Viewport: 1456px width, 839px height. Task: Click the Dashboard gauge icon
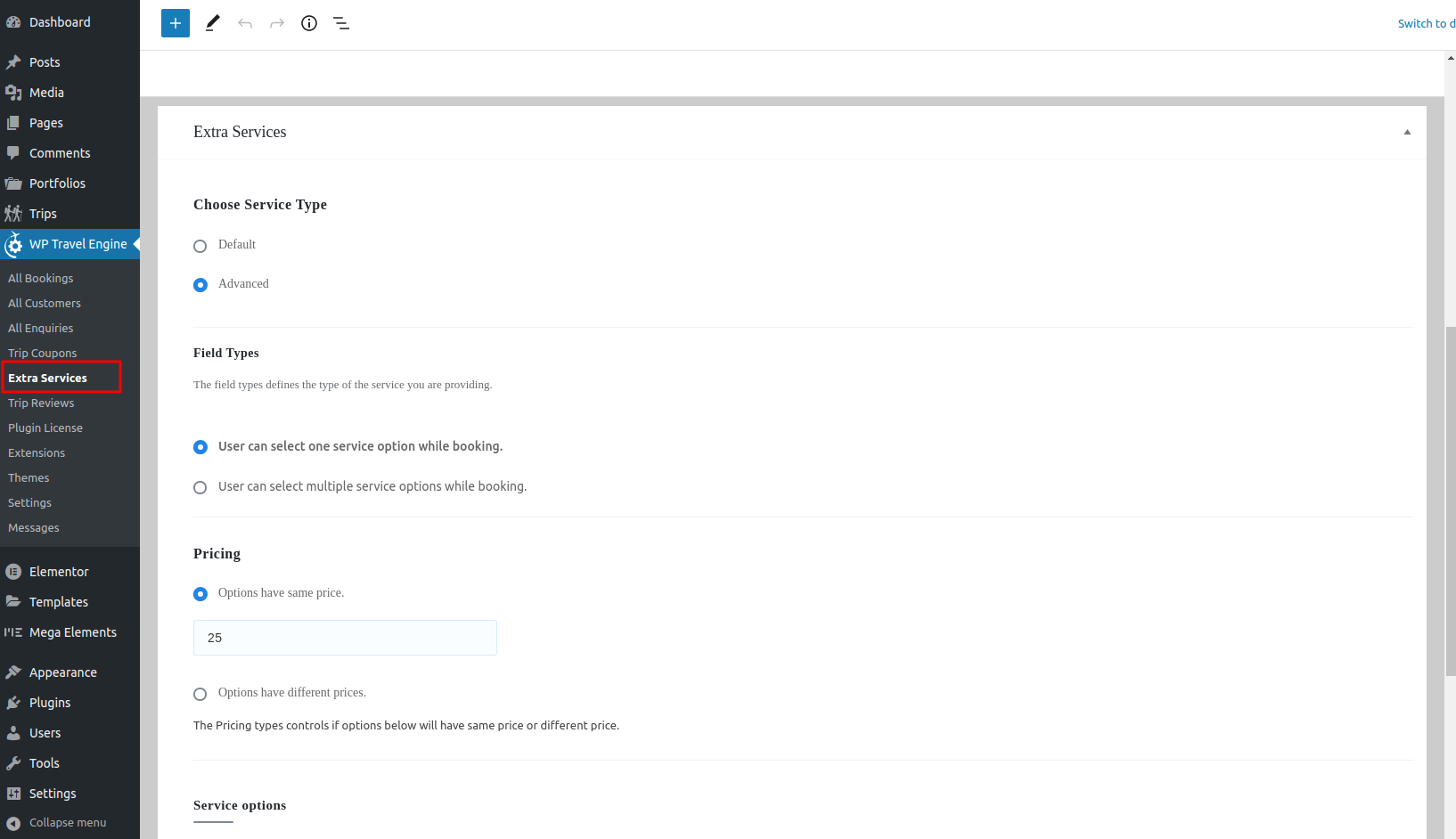(13, 22)
